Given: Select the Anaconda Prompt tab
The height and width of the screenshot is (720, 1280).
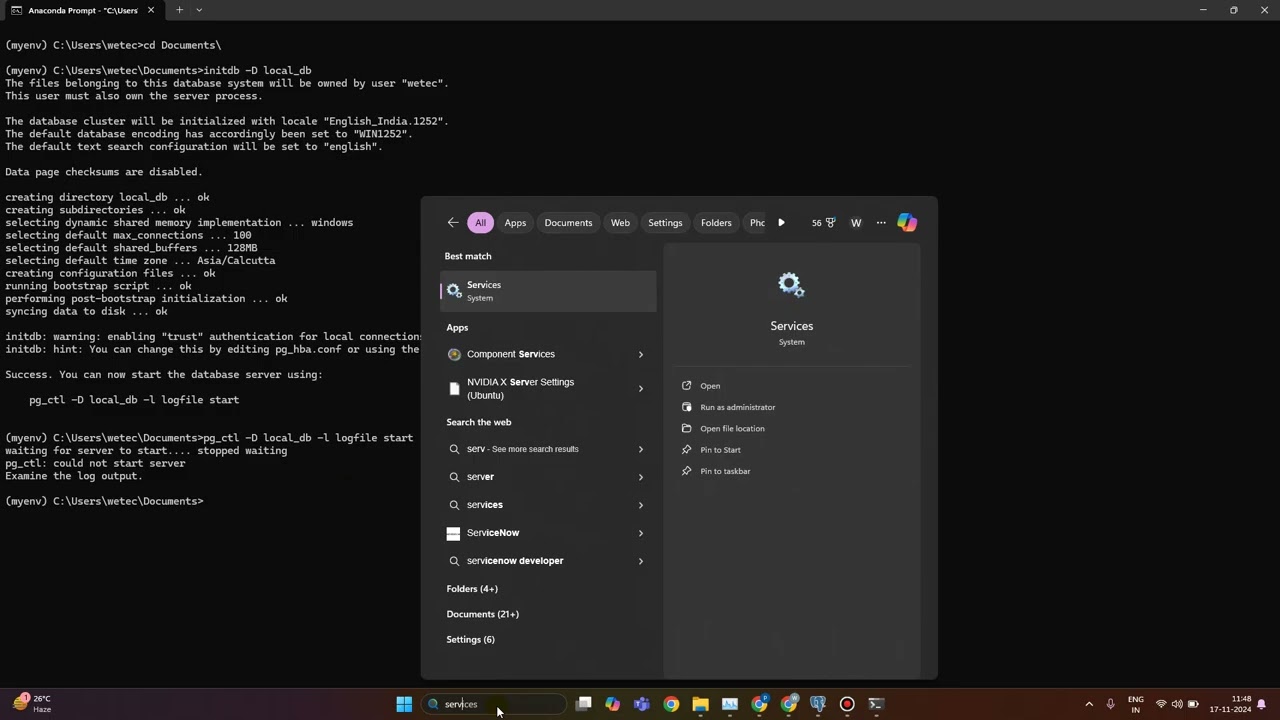Looking at the screenshot, I should (82, 10).
